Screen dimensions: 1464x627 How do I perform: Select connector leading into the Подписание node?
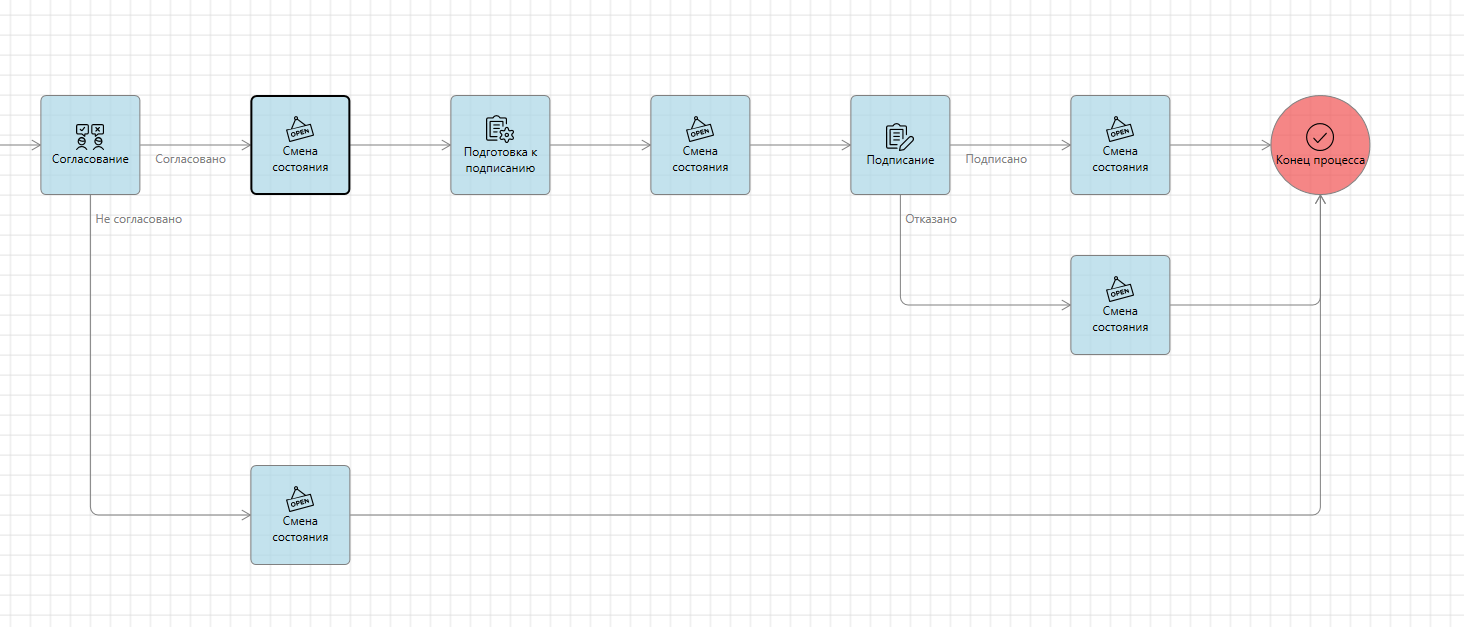(800, 145)
